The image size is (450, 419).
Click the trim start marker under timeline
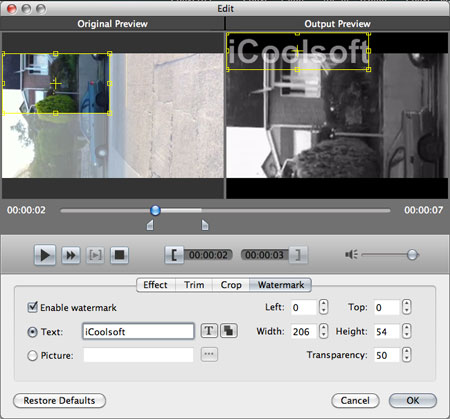pos(150,225)
